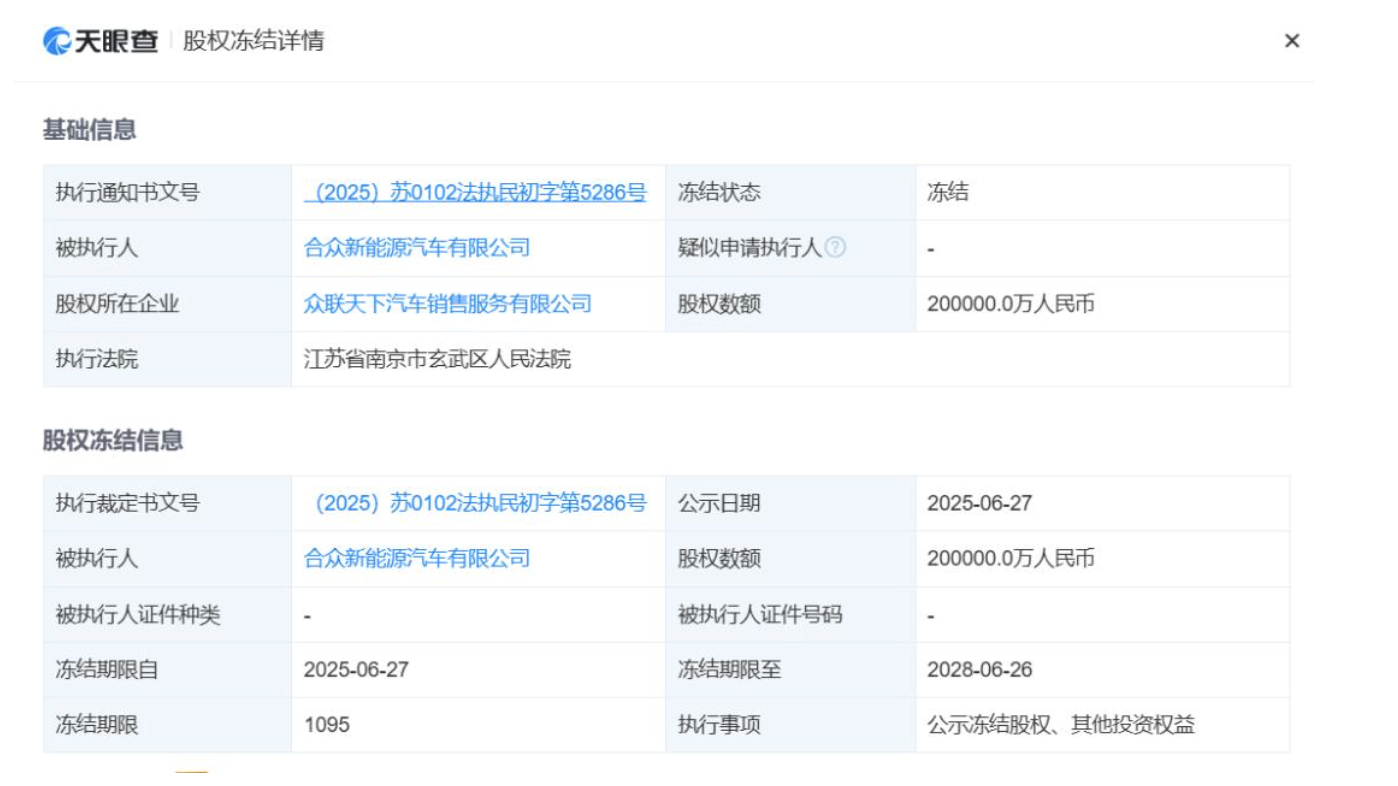Image resolution: width=1398 pixels, height=786 pixels.
Task: Click 被执行人 label in 基础信息 table
Action: pyautogui.click(x=96, y=247)
